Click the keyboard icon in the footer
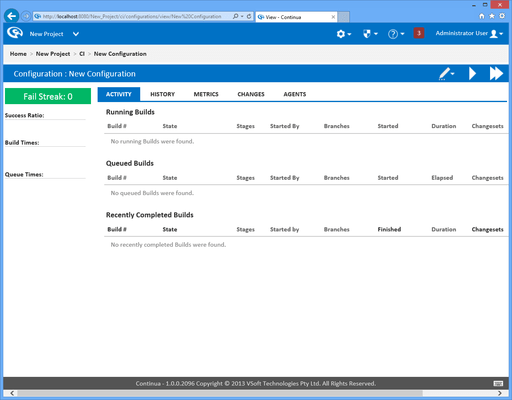This screenshot has height=400, width=512. pyautogui.click(x=498, y=383)
